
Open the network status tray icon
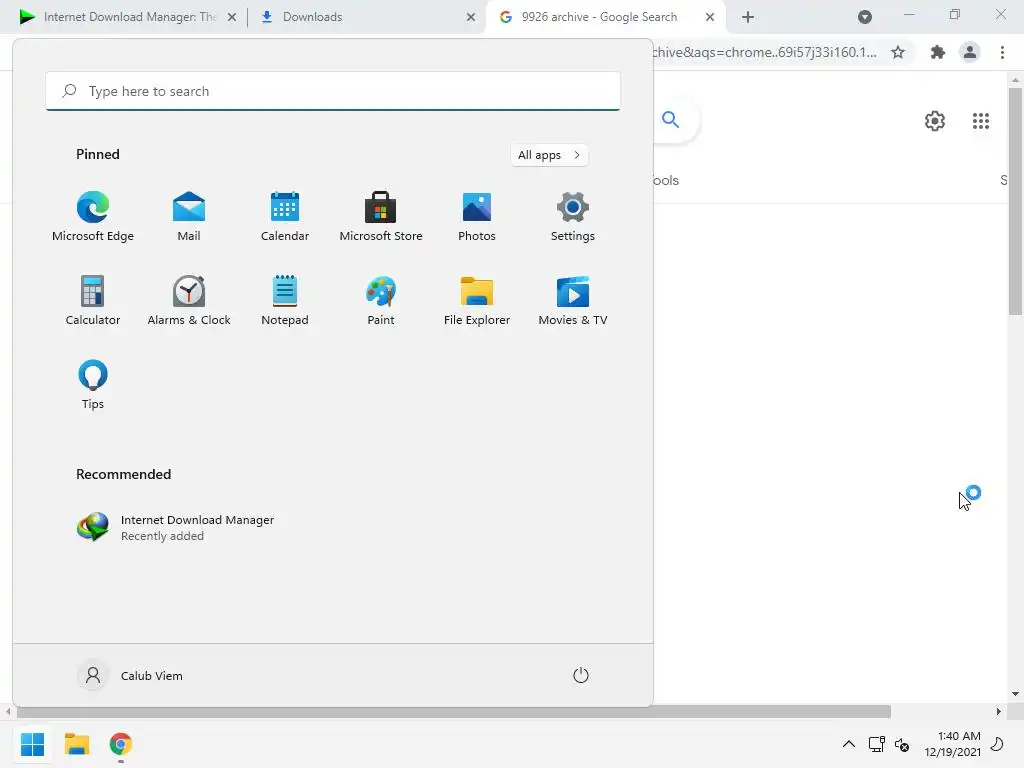pos(876,744)
